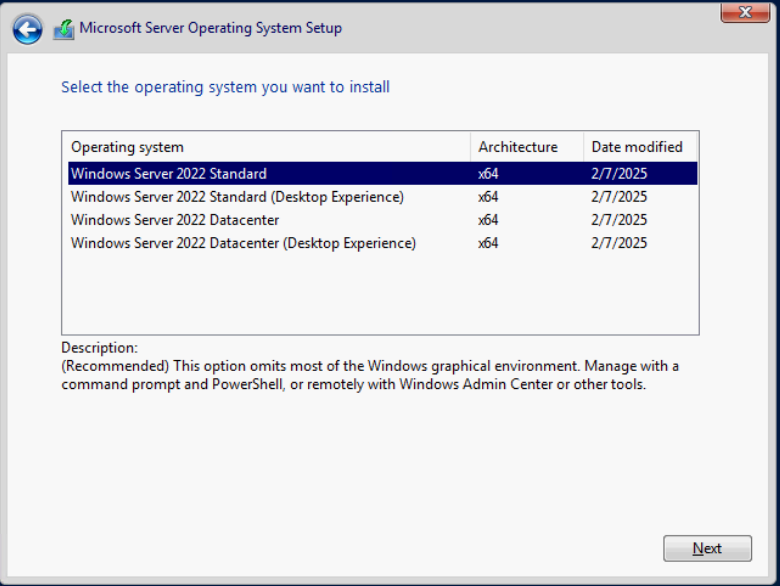The height and width of the screenshot is (586, 780).
Task: Select Windows Server 2022 Standard (Desktop Experience)
Action: pyautogui.click(x=237, y=197)
